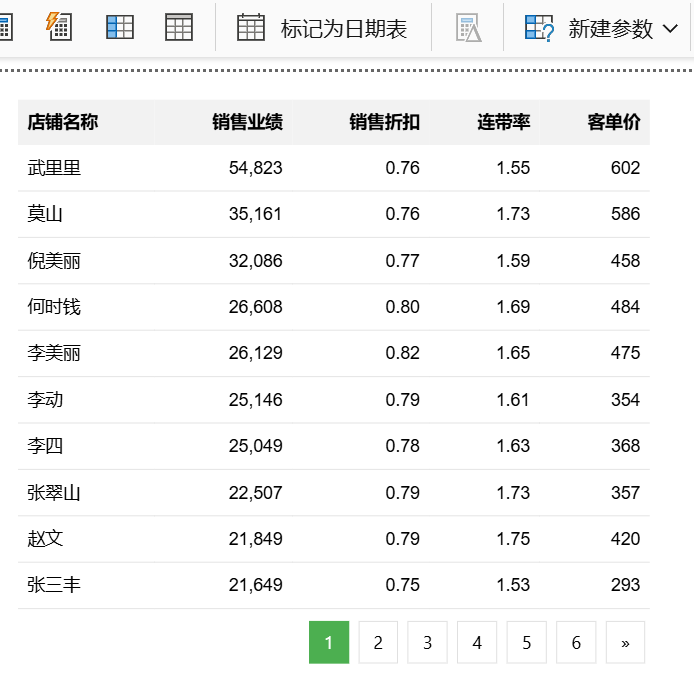Select store name 莫山
The height and width of the screenshot is (688, 694).
(x=45, y=214)
